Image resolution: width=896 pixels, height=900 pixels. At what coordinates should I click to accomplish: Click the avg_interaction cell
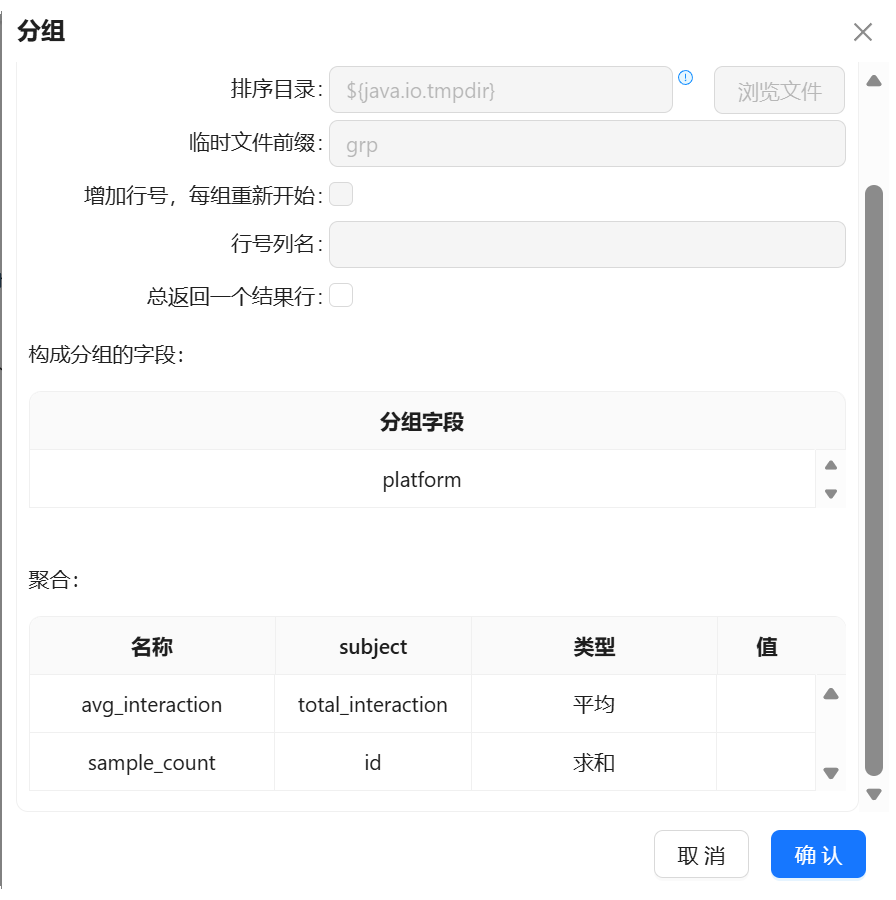tap(152, 704)
